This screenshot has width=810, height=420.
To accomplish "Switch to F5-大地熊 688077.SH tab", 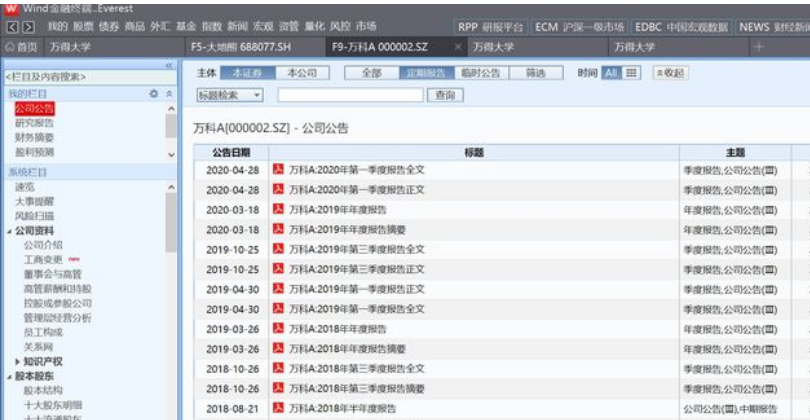I will 241,47.
